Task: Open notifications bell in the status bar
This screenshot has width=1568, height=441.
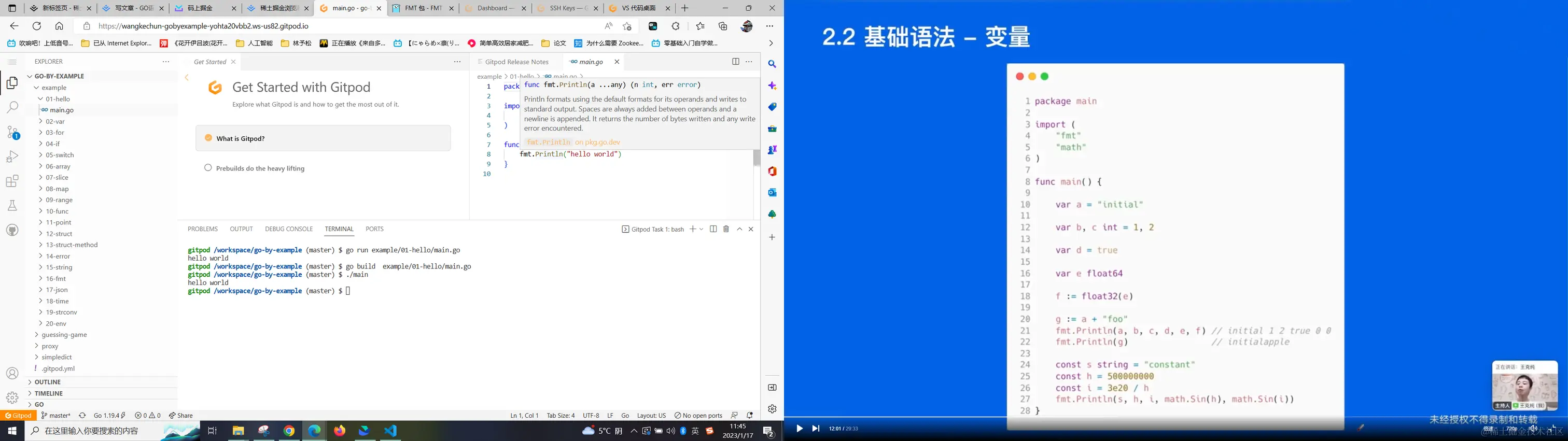Action: (750, 416)
